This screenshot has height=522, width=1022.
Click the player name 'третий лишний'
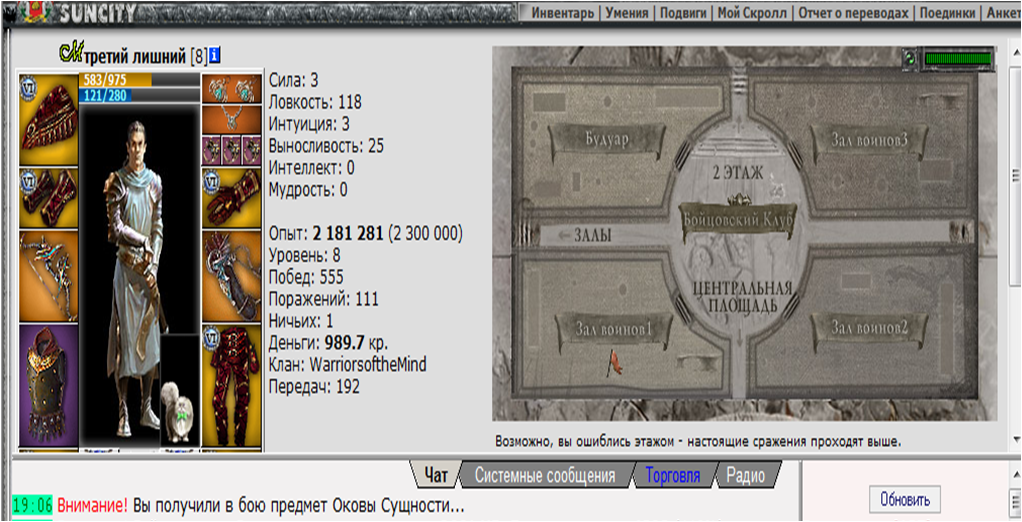(133, 57)
